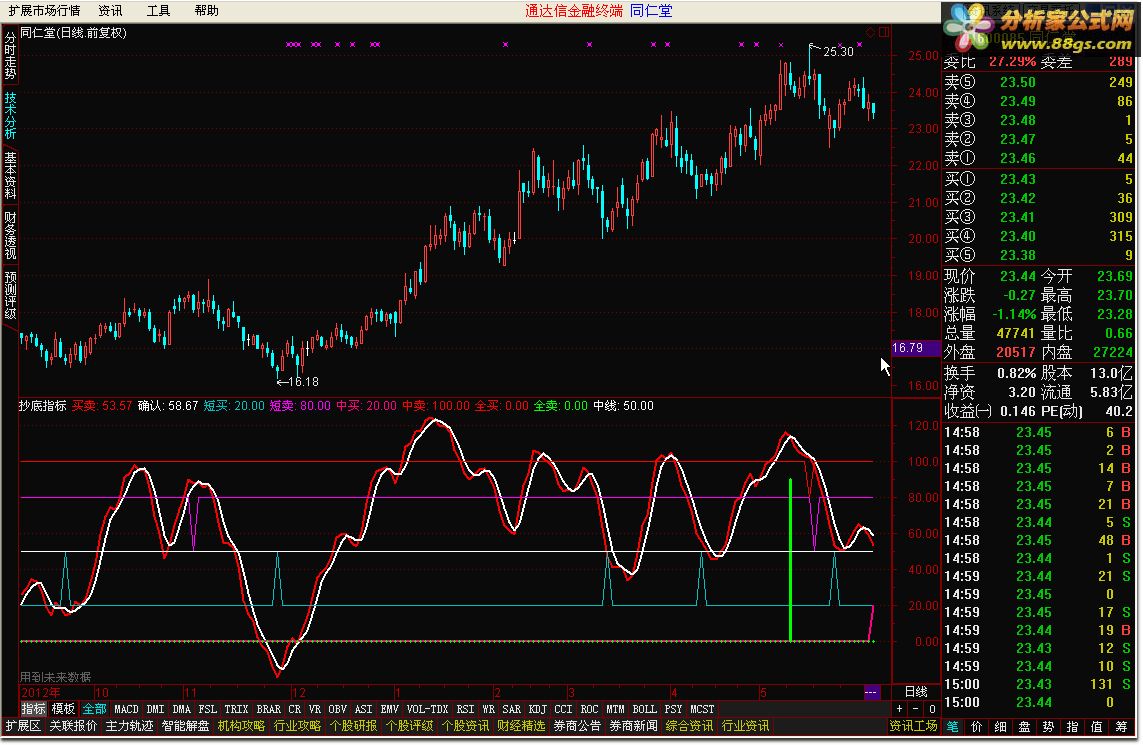
Task: Open the 资讯 menu
Action: (110, 11)
